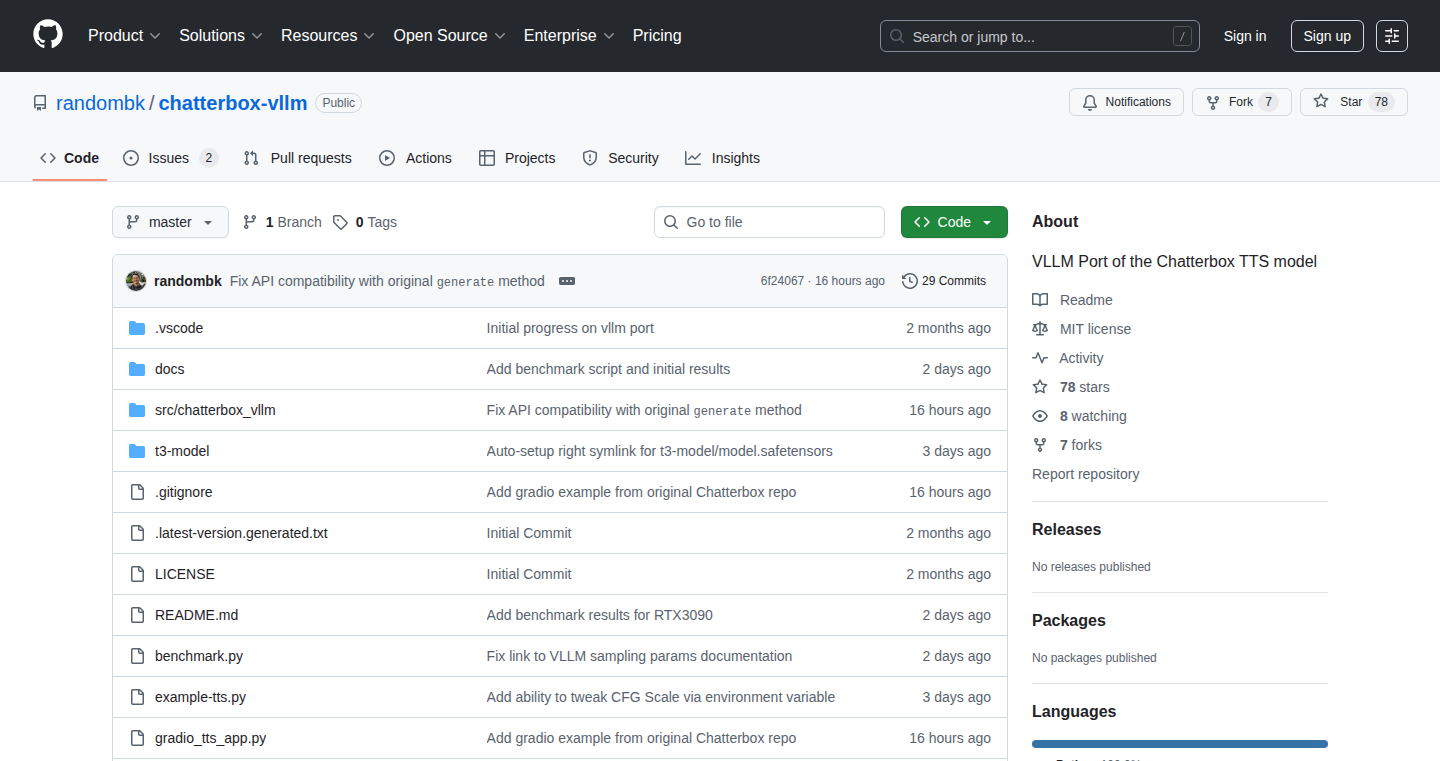1440x761 pixels.
Task: Open chatterbox-vllm repository link
Action: click(x=233, y=103)
